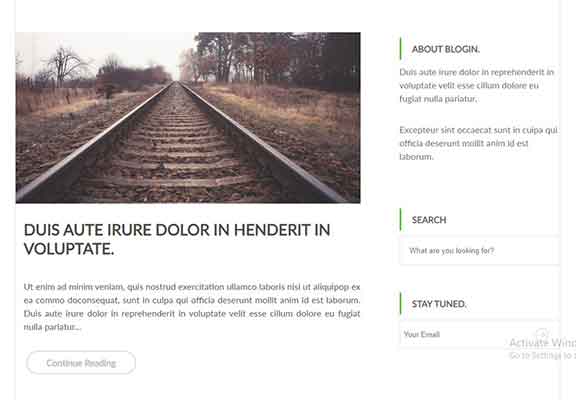
Task: Click the excerpt's trailing nulla pariatur ellipsis
Action: coord(53,327)
